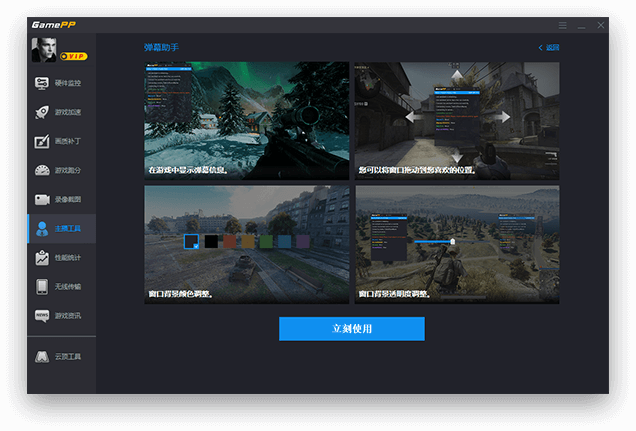This screenshot has width=636, height=431.
Task: View the 窗口背景颜色调整 preview image
Action: tap(247, 244)
